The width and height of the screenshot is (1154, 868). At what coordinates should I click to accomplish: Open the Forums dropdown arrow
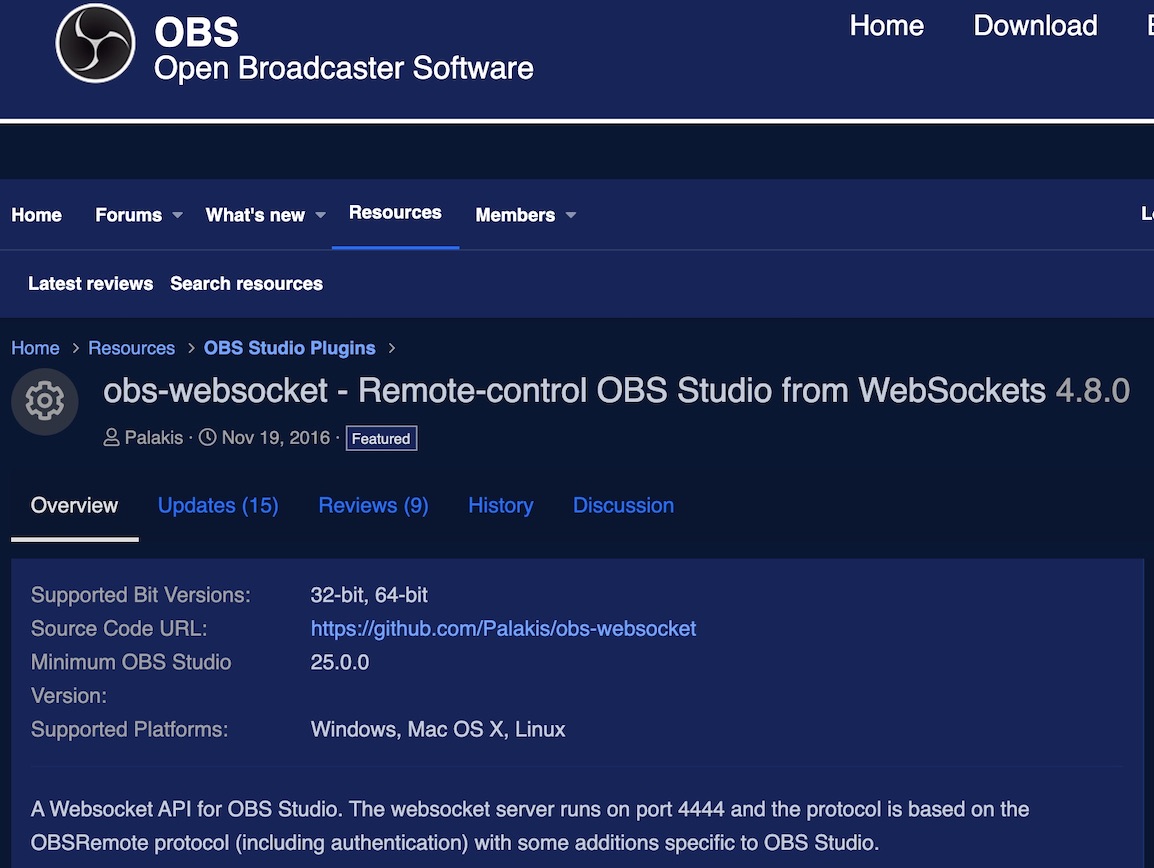(176, 216)
